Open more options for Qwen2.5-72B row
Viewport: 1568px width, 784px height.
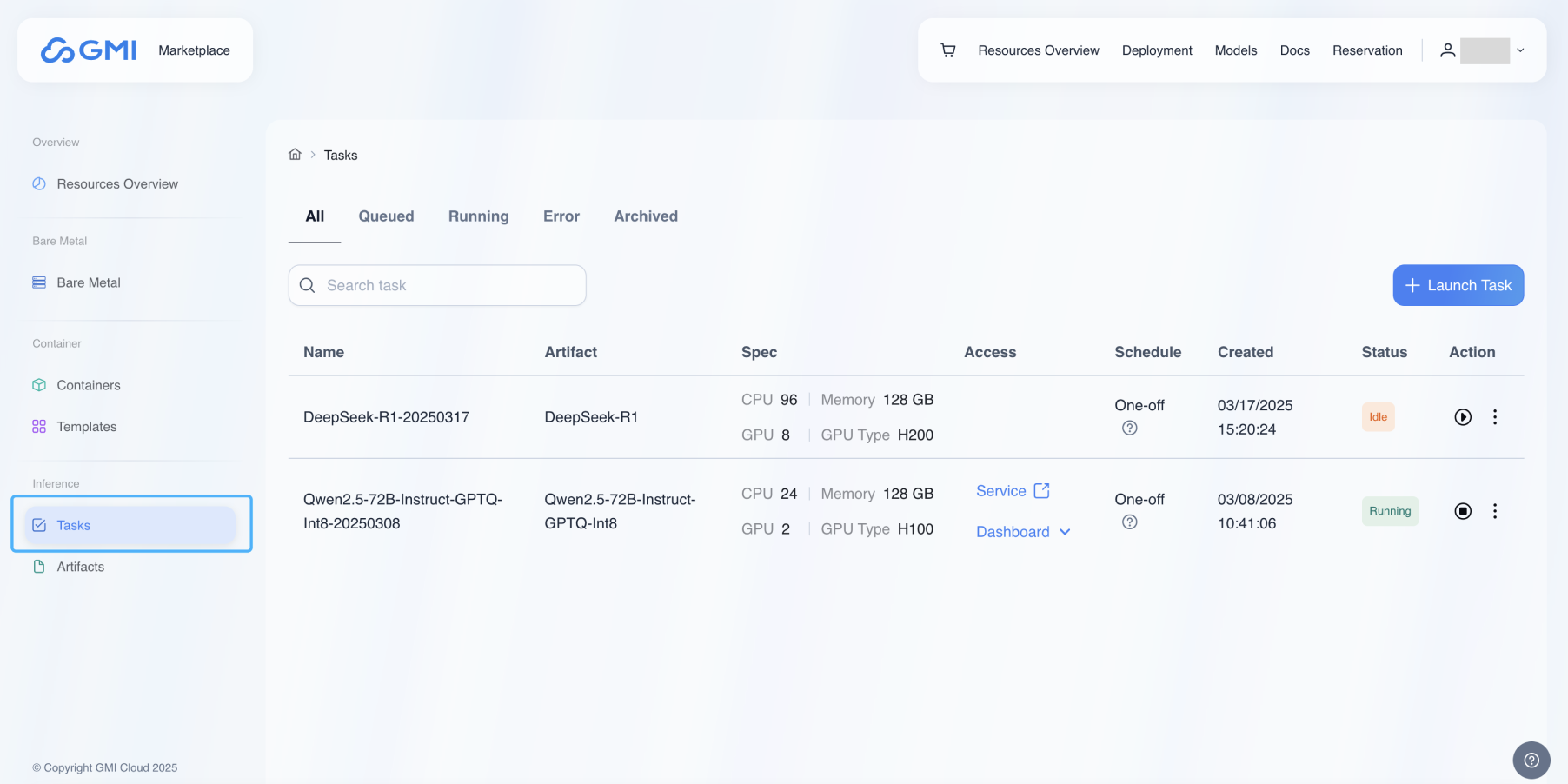1495,511
